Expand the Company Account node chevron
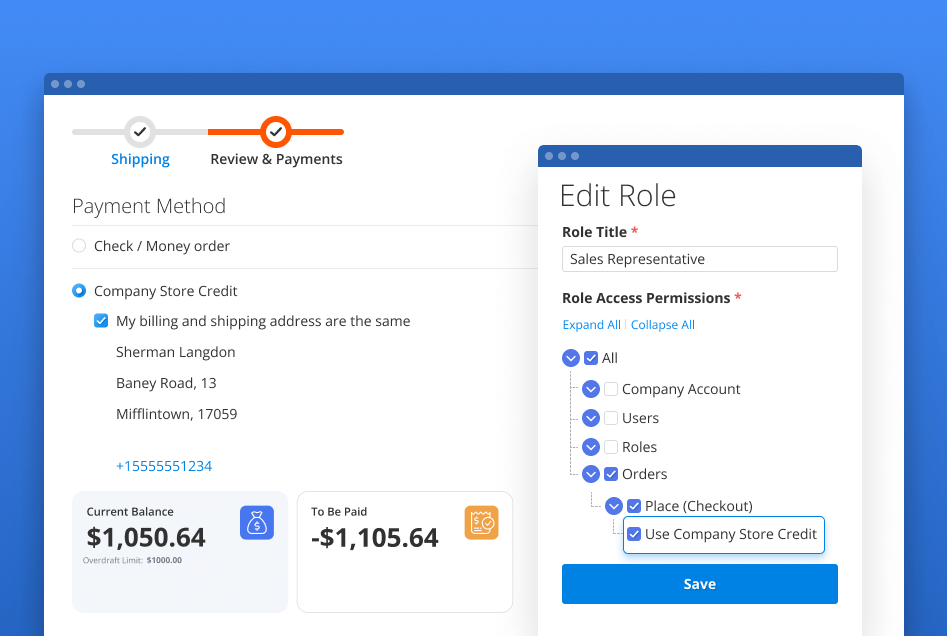Screen dimensions: 947x636 tap(591, 389)
